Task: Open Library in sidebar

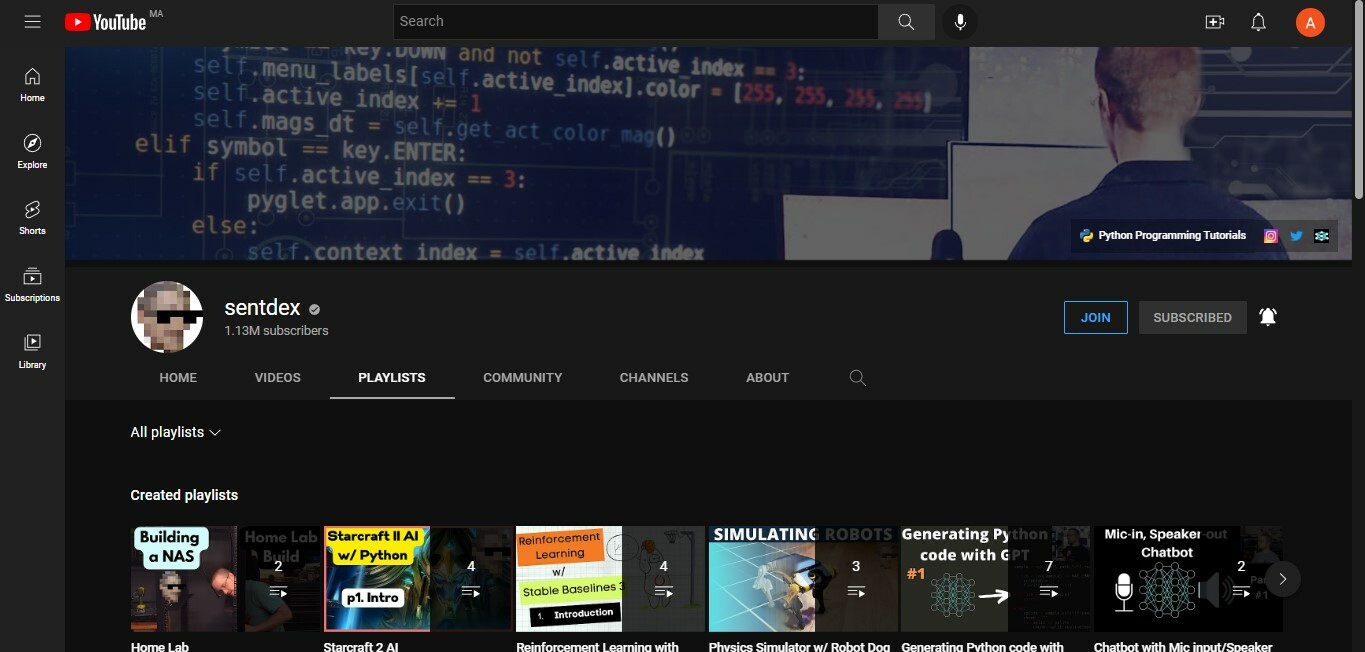Action: pyautogui.click(x=32, y=351)
